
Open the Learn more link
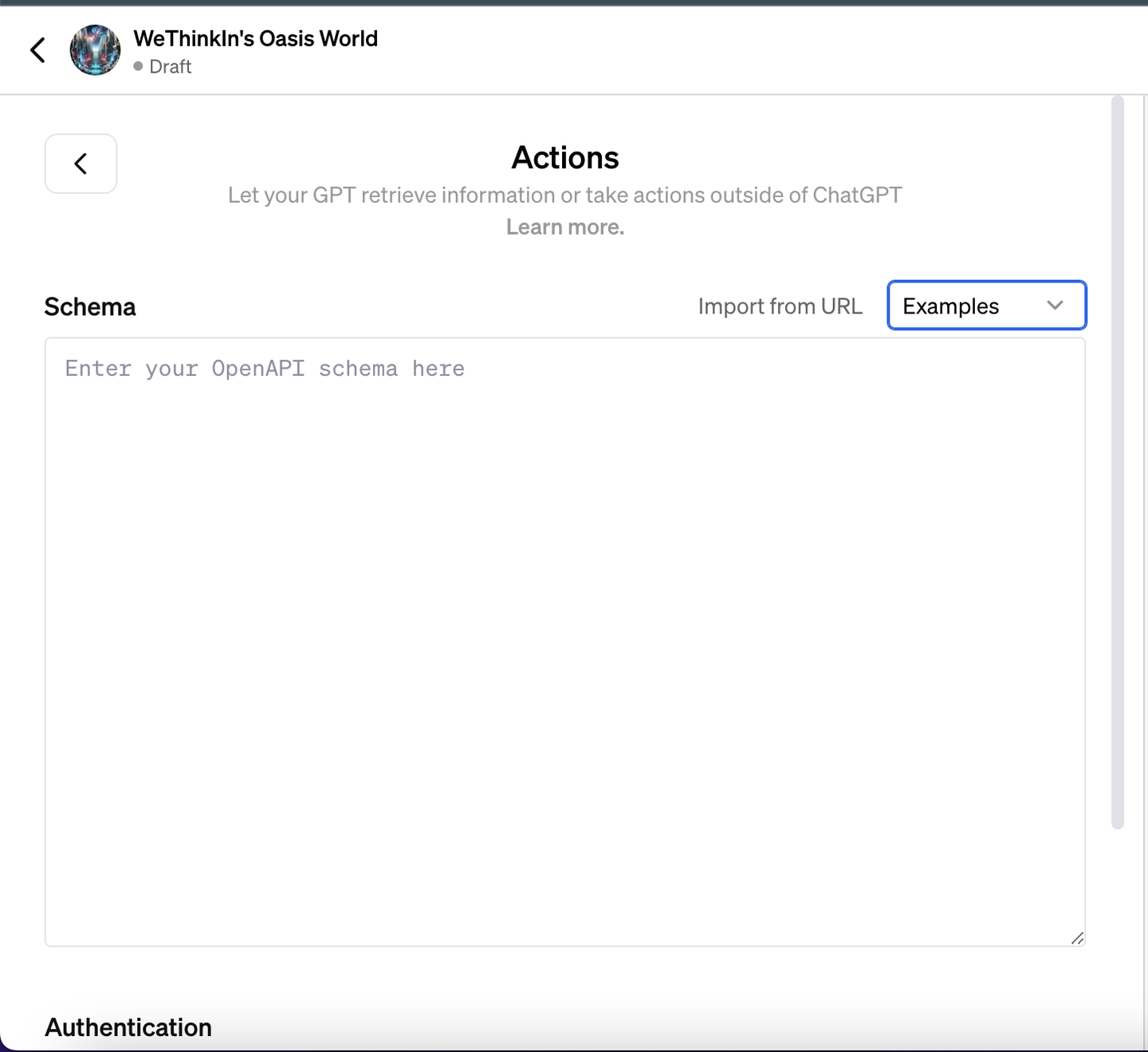pos(565,227)
